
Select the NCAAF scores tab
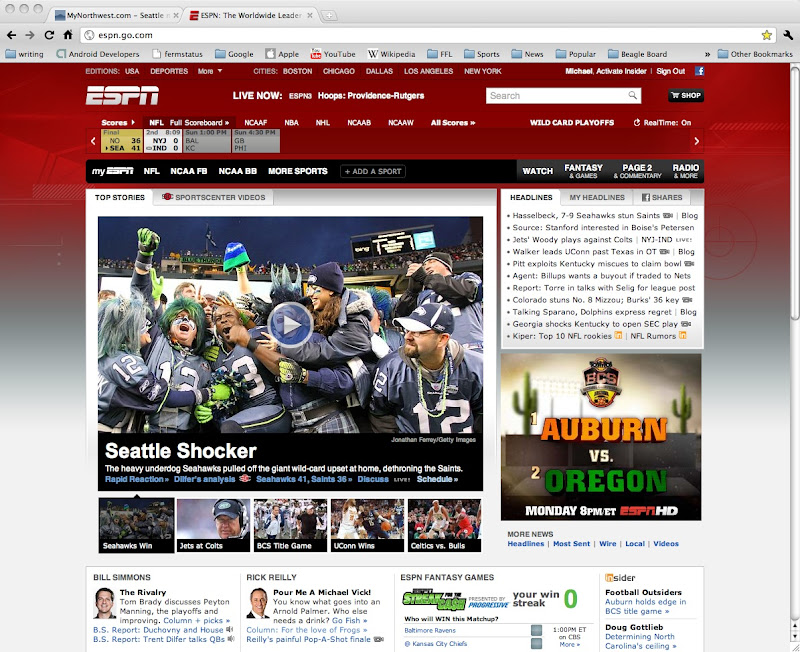point(256,122)
